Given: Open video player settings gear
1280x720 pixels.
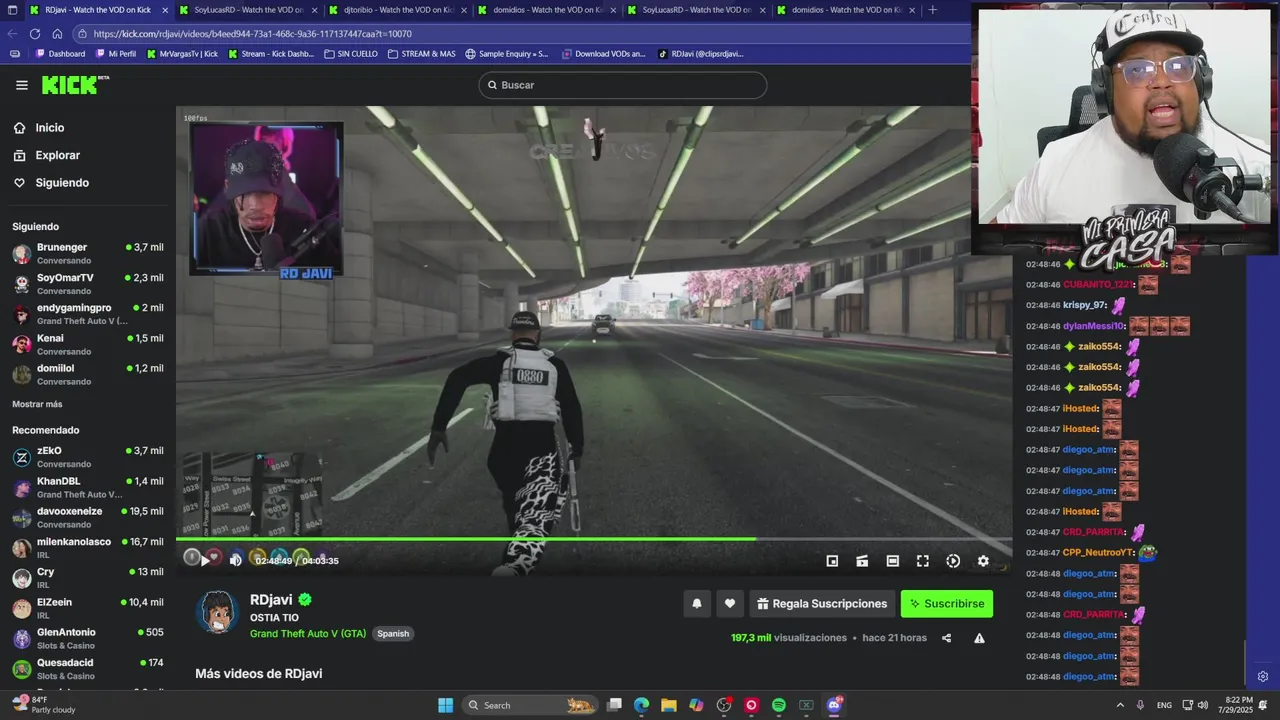Looking at the screenshot, I should [x=983, y=561].
